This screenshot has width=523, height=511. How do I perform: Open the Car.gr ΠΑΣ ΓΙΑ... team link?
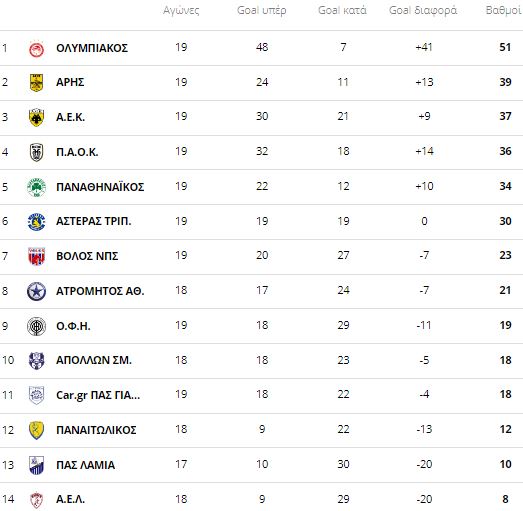(x=98, y=395)
